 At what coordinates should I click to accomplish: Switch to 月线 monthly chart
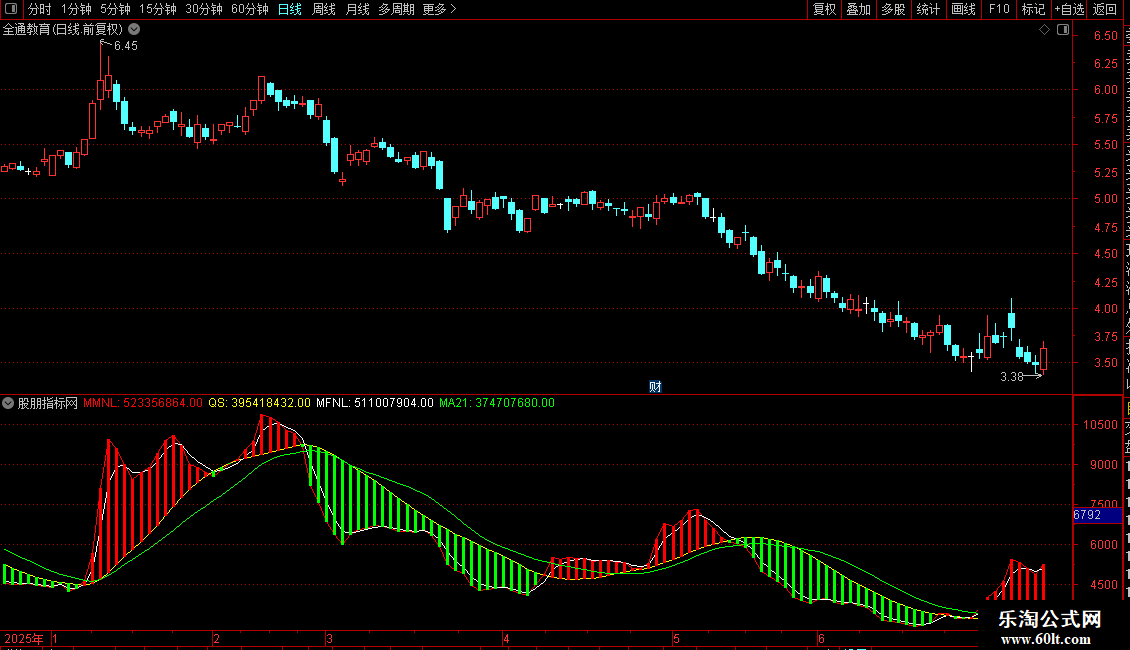pyautogui.click(x=357, y=9)
